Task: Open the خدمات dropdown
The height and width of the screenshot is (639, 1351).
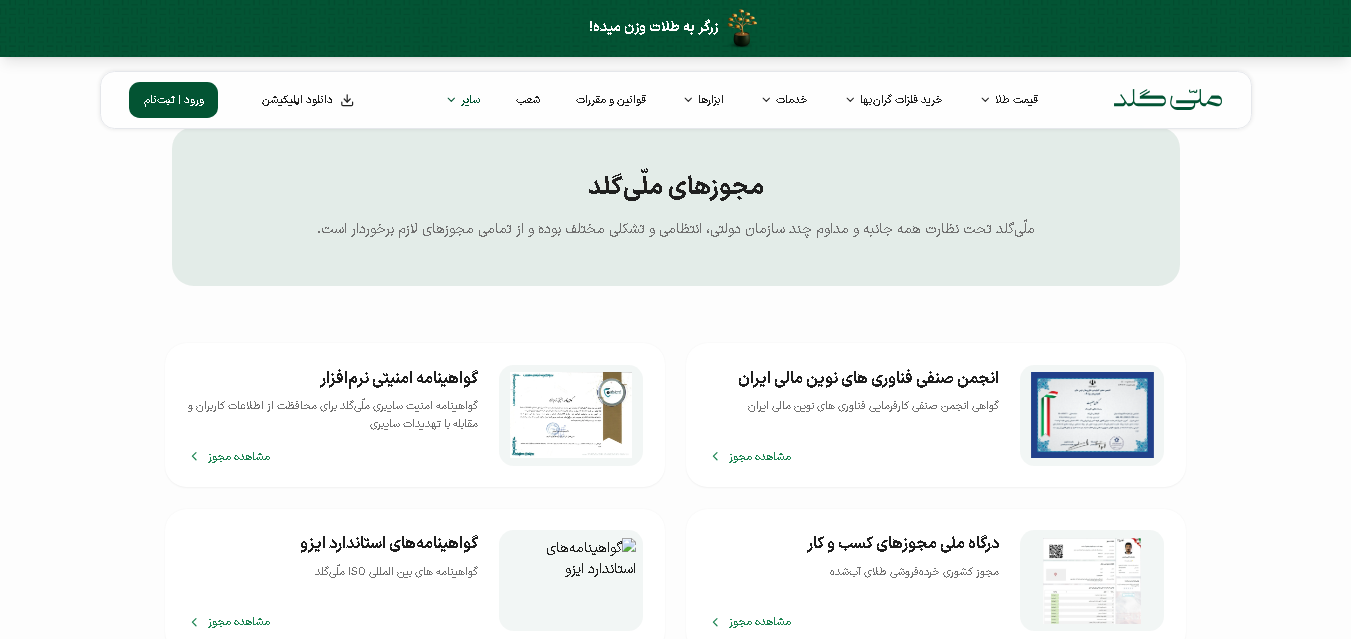Action: click(x=784, y=100)
